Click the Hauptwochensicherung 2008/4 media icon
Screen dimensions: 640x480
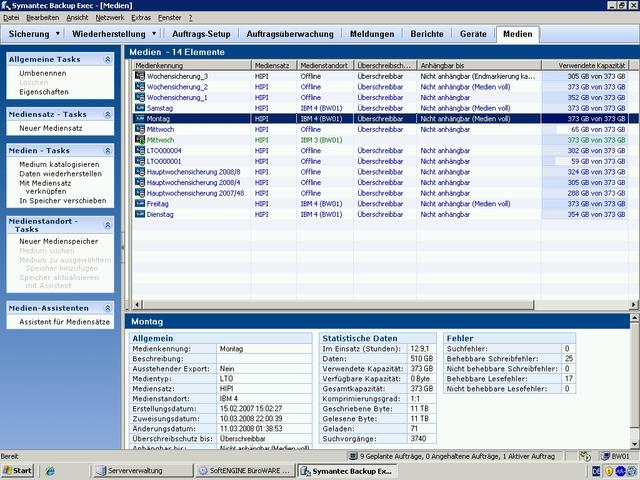(140, 182)
